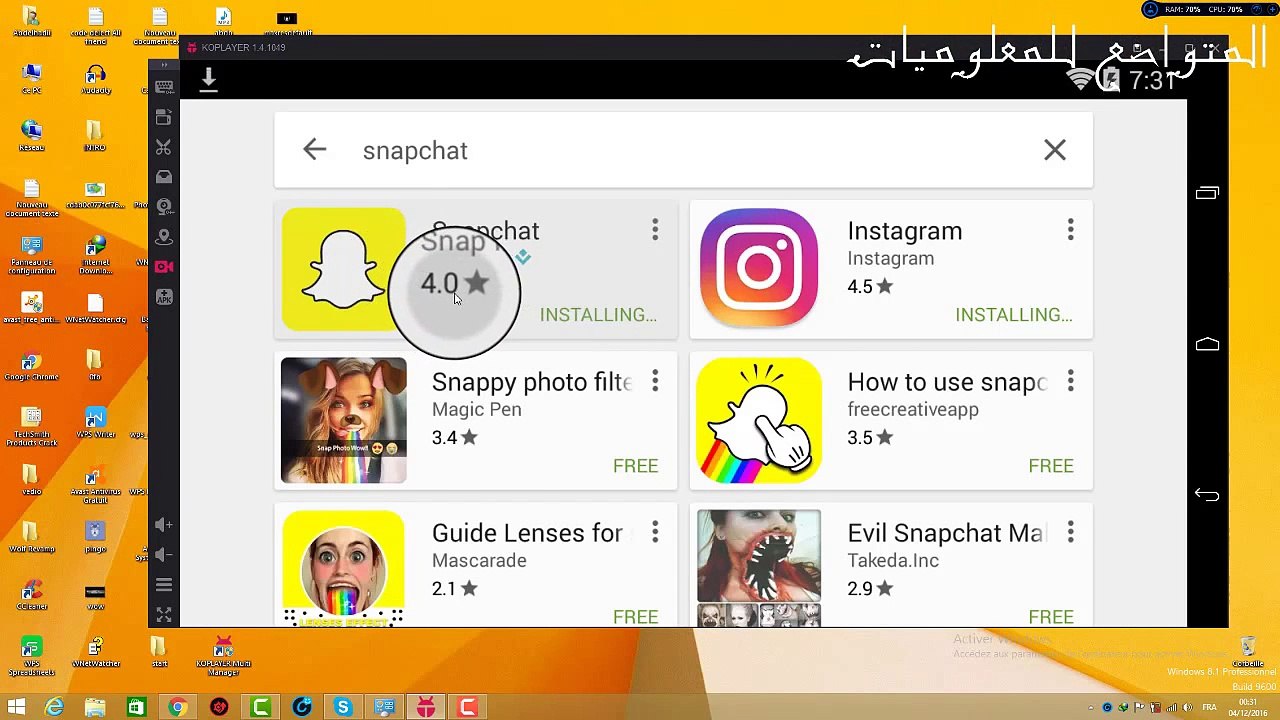Open the Google Chrome desktop shortcut

pyautogui.click(x=32, y=366)
